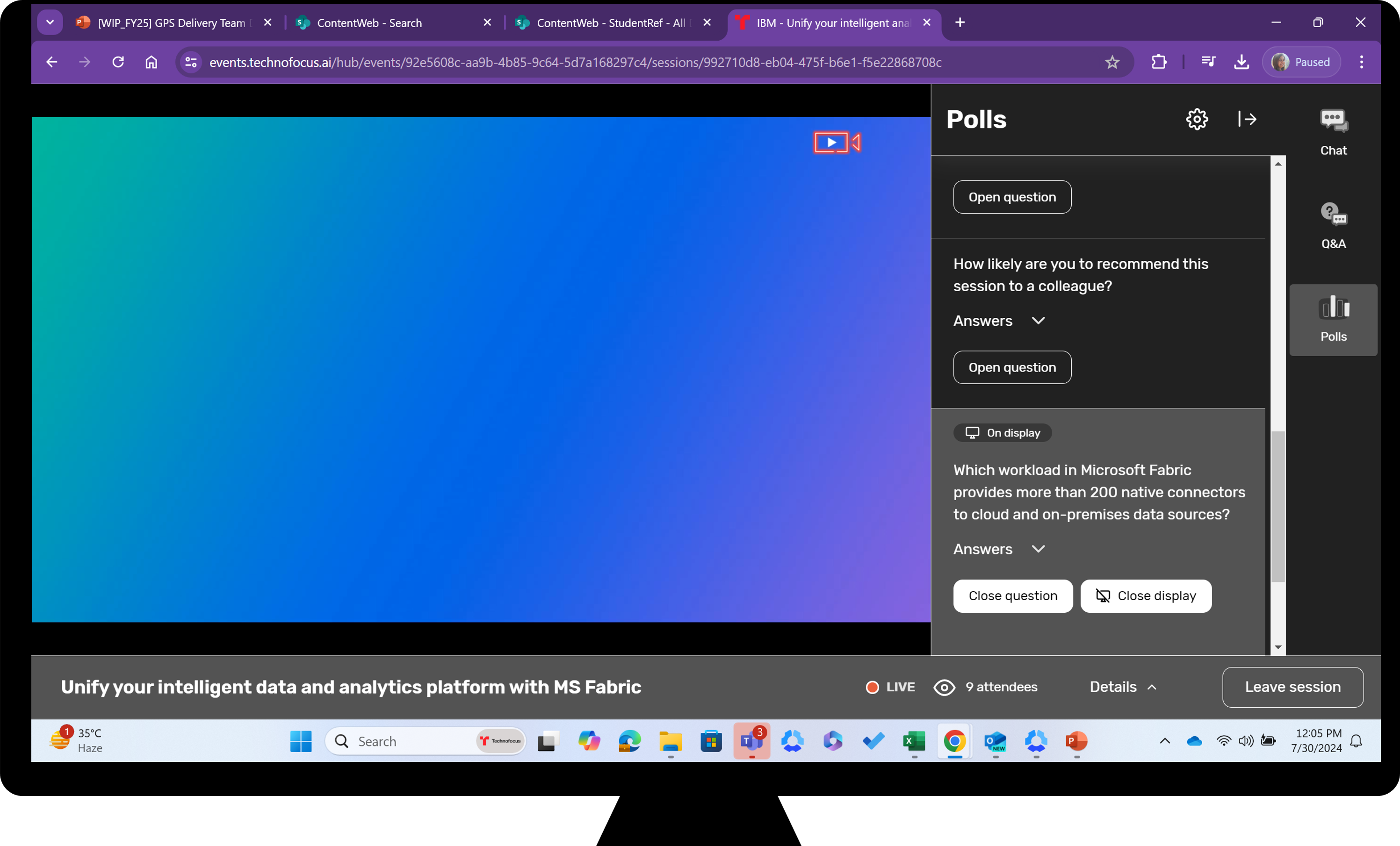Open media controls icon
Screen dimensions: 1400x846
(x=1209, y=62)
